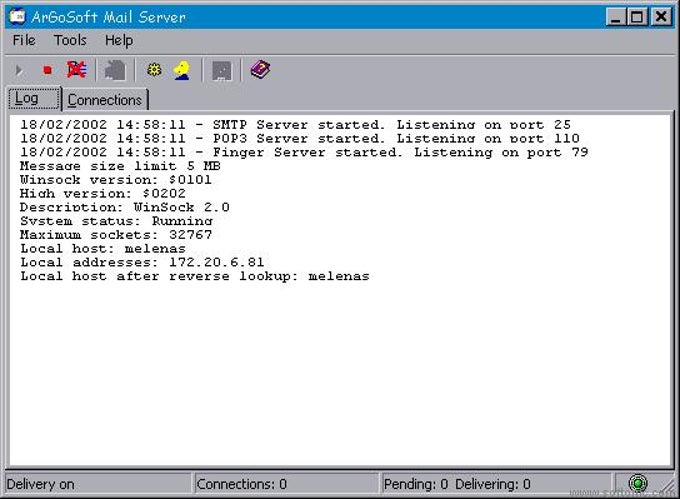Open Help via the purple book icon
This screenshot has height=499, width=680.
click(260, 70)
